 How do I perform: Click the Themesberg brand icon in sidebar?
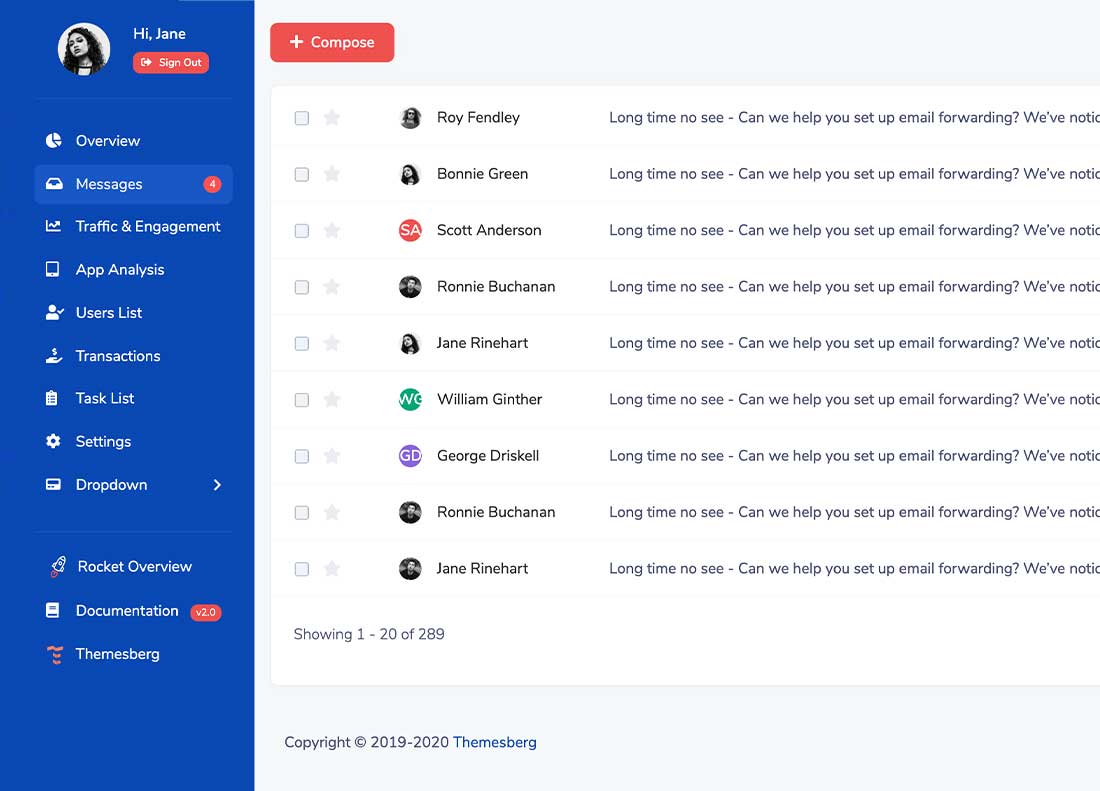56,654
